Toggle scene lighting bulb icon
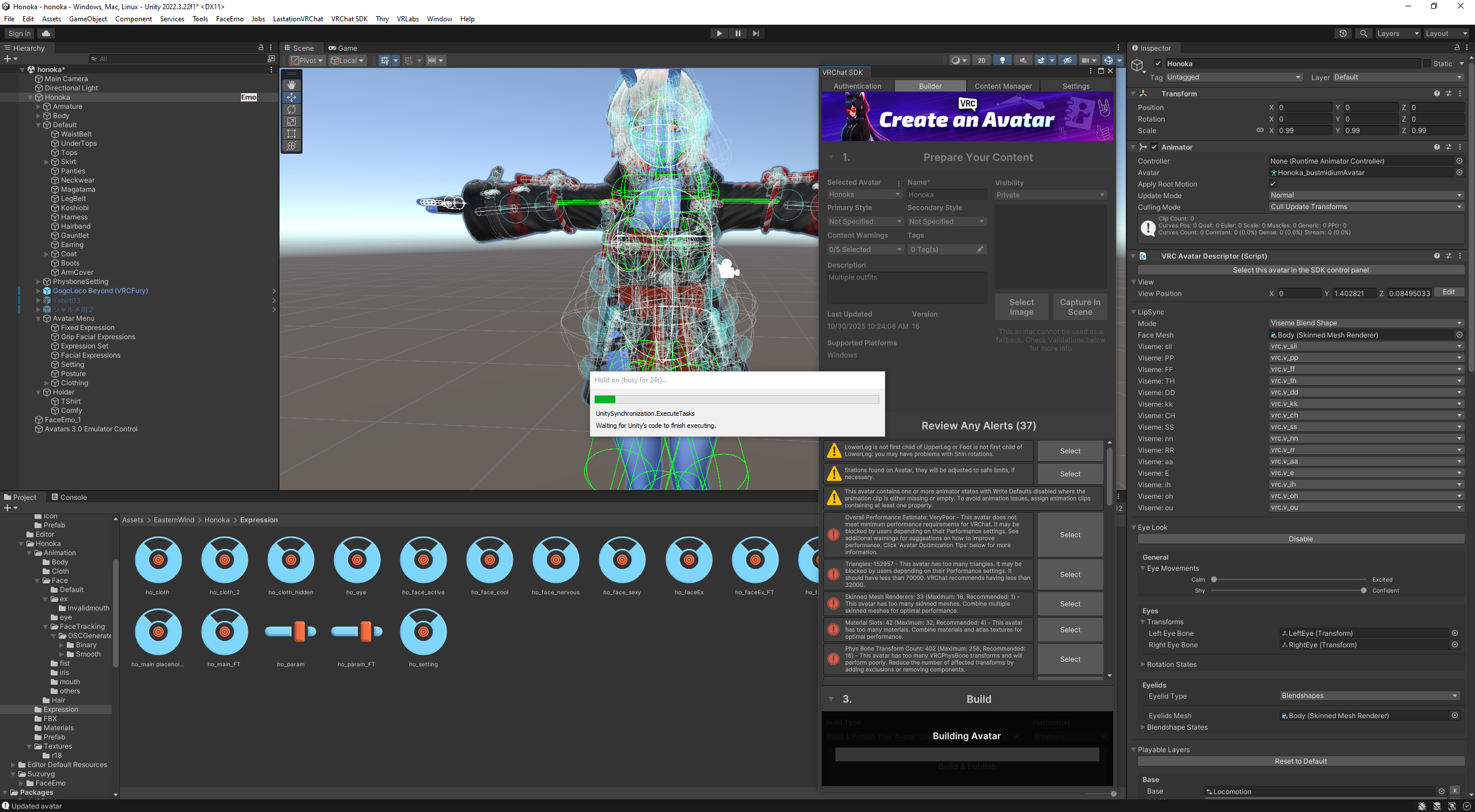1475x812 pixels. 1003,60
